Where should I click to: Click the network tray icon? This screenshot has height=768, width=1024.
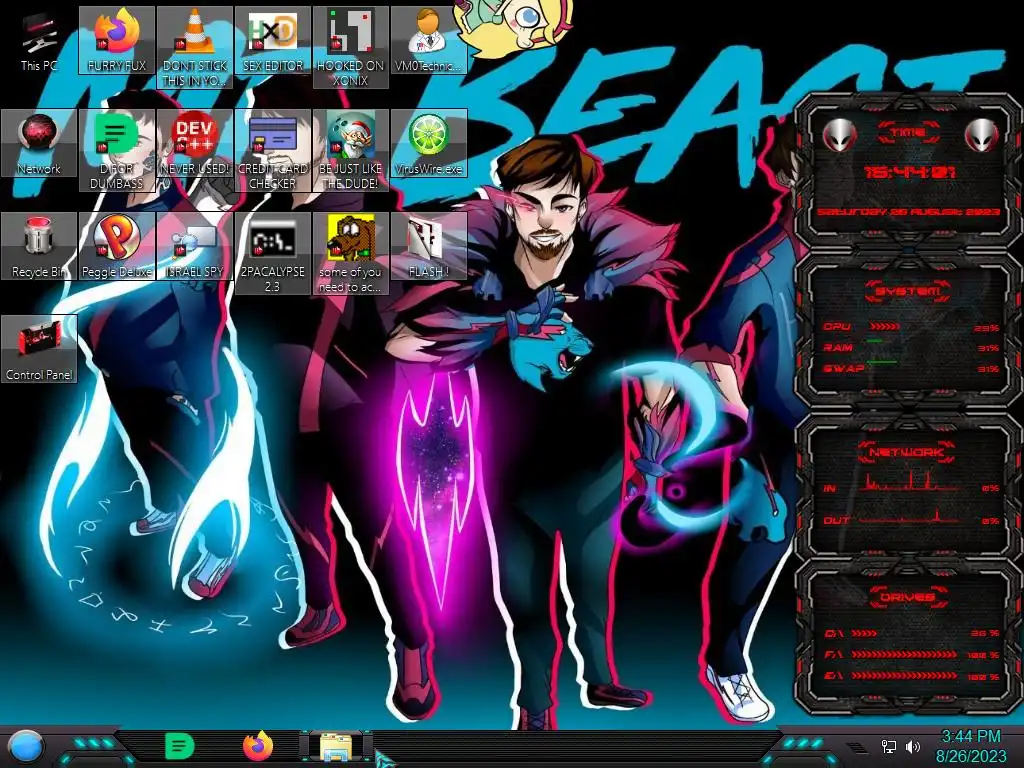pos(889,746)
